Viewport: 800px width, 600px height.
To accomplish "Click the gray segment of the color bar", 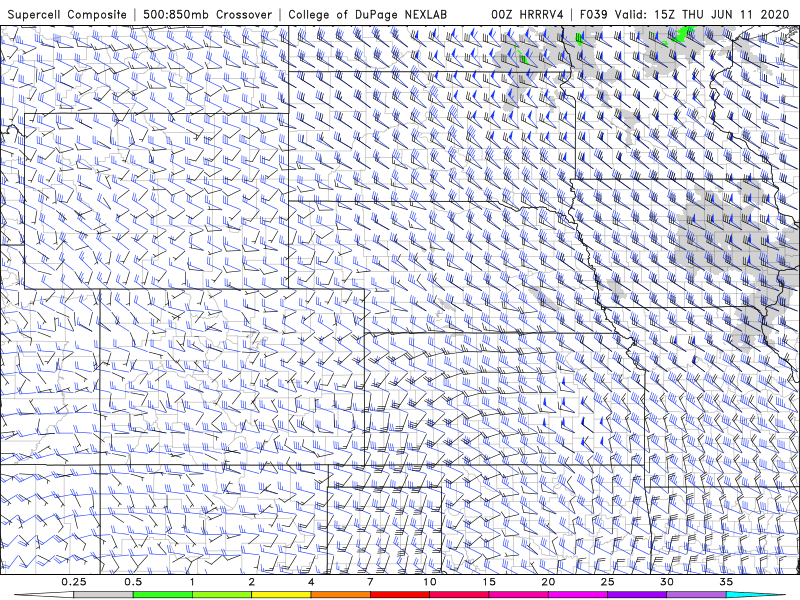I will coord(104,595).
